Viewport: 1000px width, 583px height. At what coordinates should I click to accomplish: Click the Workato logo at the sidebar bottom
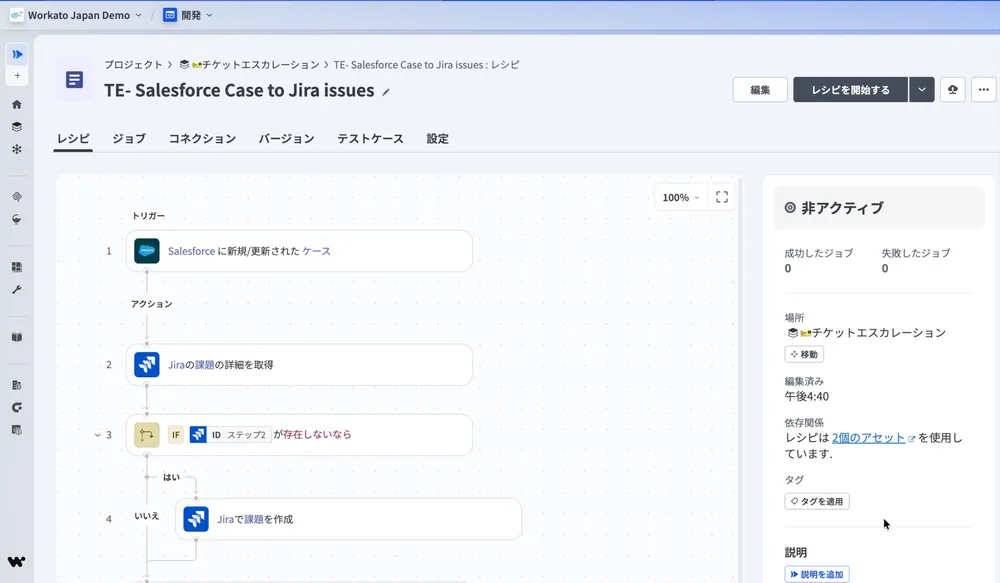click(17, 561)
